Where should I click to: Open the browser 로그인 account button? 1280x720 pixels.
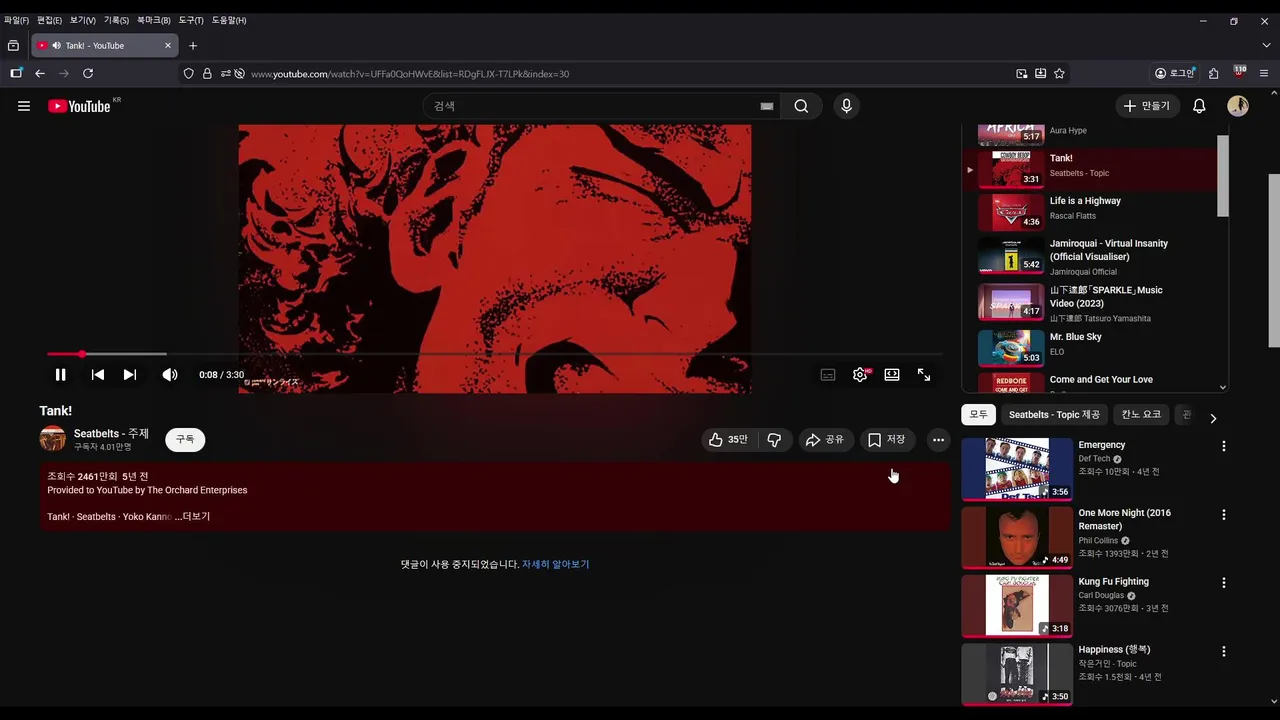click(x=1175, y=74)
